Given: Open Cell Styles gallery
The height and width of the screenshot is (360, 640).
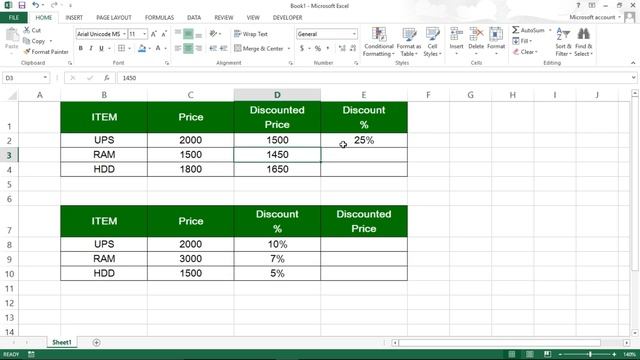Looking at the screenshot, I should tap(432, 42).
